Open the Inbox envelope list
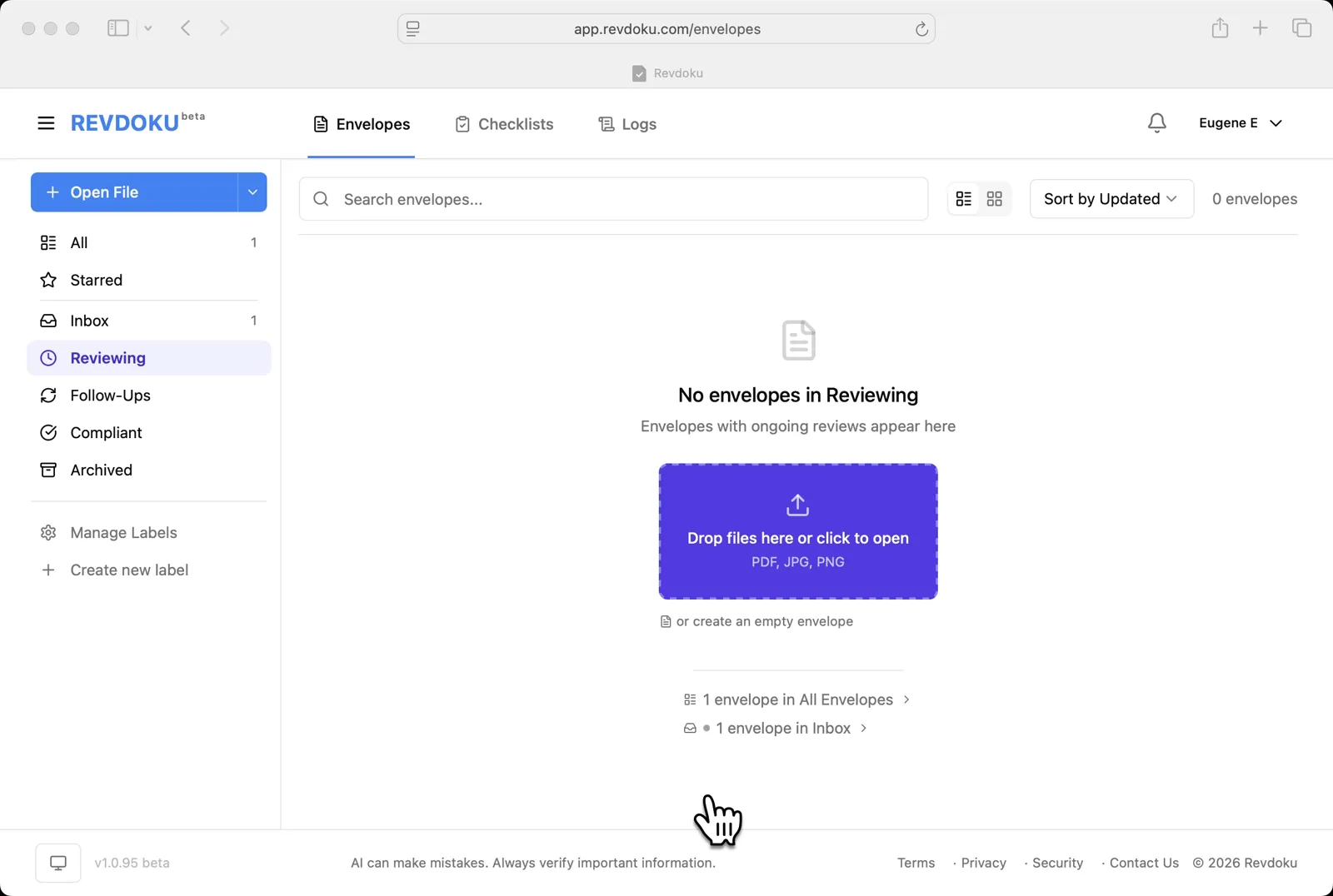 click(89, 320)
